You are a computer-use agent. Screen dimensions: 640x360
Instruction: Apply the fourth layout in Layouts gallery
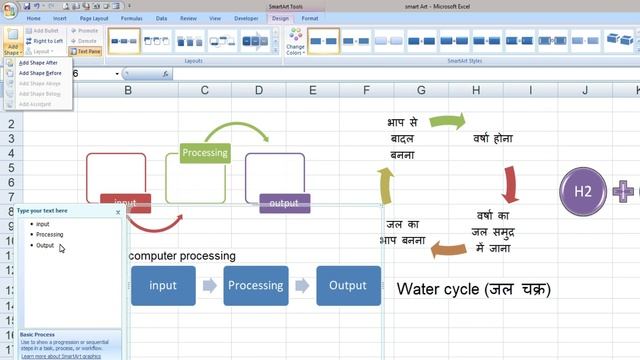point(222,41)
